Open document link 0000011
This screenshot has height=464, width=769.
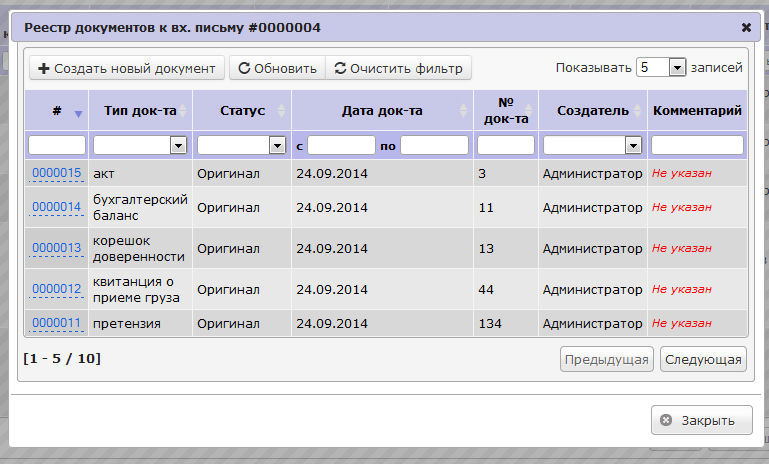tap(56, 323)
